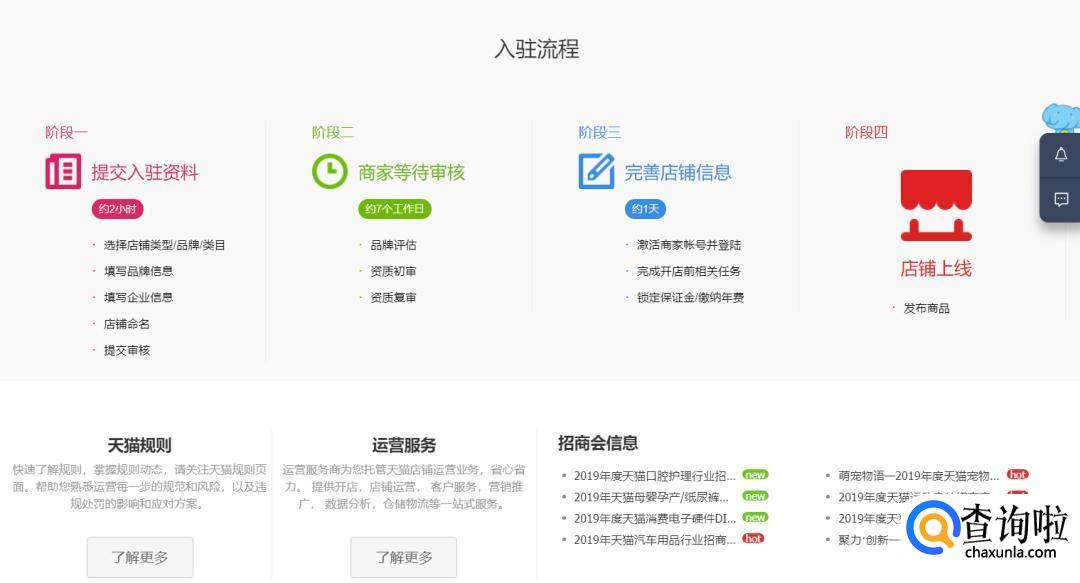
Task: Click the 招商会信息 heading
Action: tap(598, 443)
